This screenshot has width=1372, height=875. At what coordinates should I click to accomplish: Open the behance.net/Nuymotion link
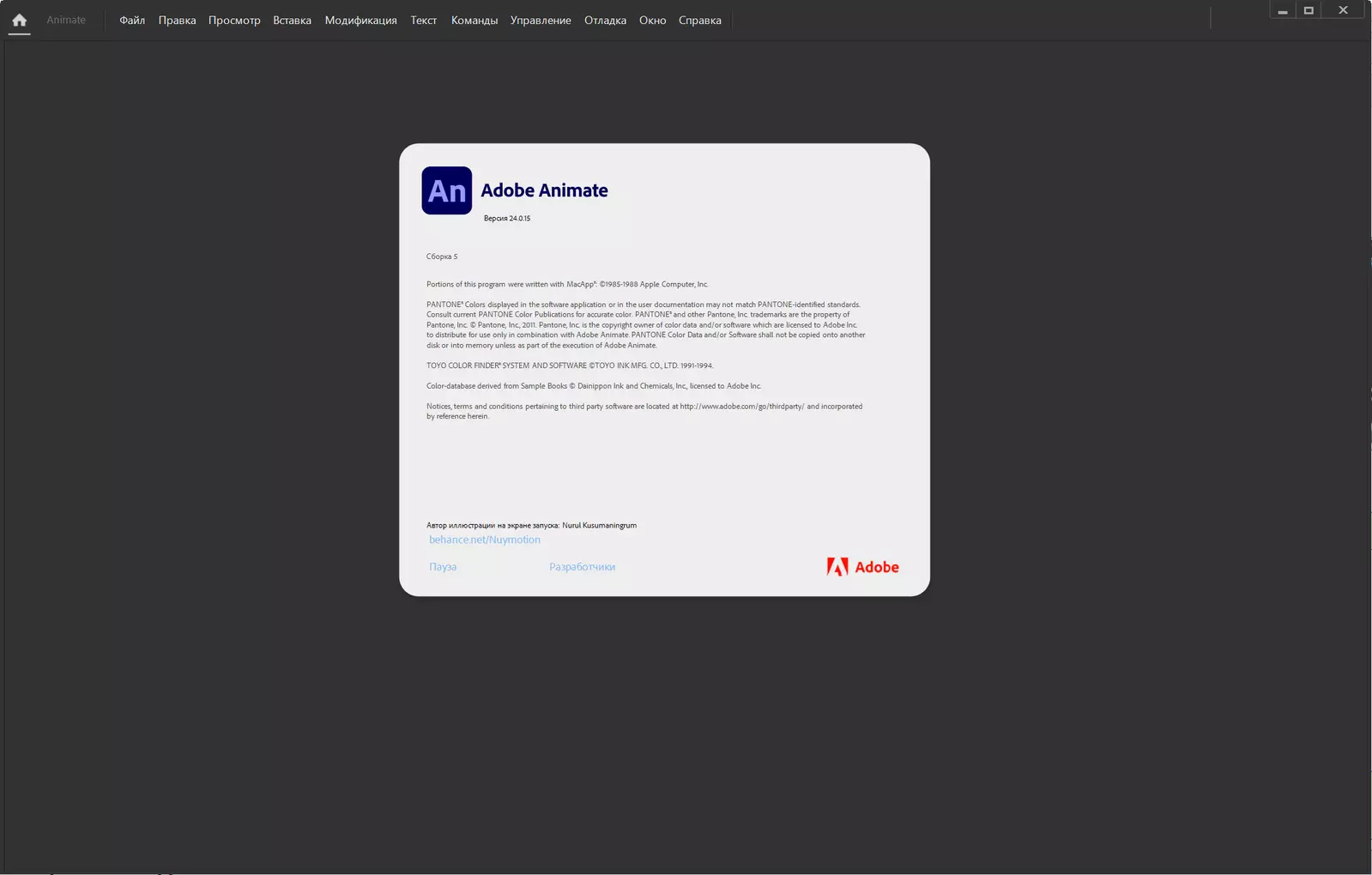point(485,540)
